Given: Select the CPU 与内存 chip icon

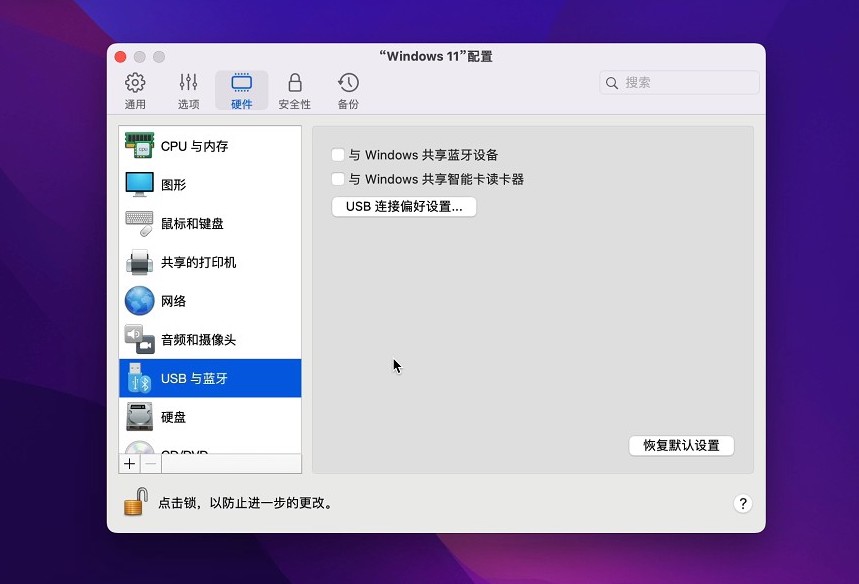Looking at the screenshot, I should 139,146.
